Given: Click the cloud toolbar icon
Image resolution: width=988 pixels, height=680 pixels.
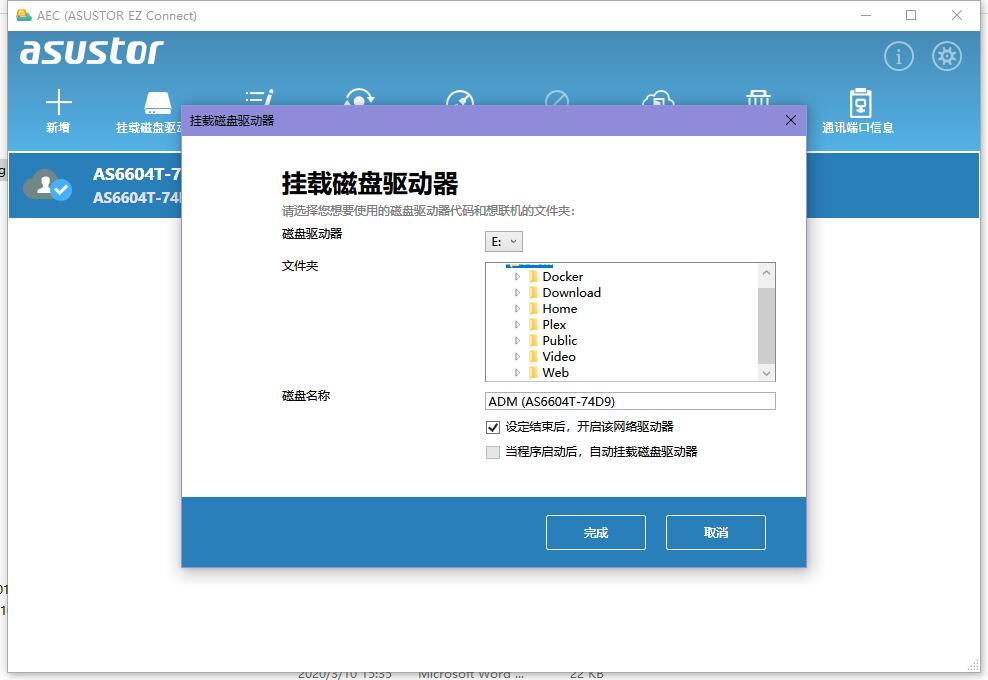Looking at the screenshot, I should point(659,100).
